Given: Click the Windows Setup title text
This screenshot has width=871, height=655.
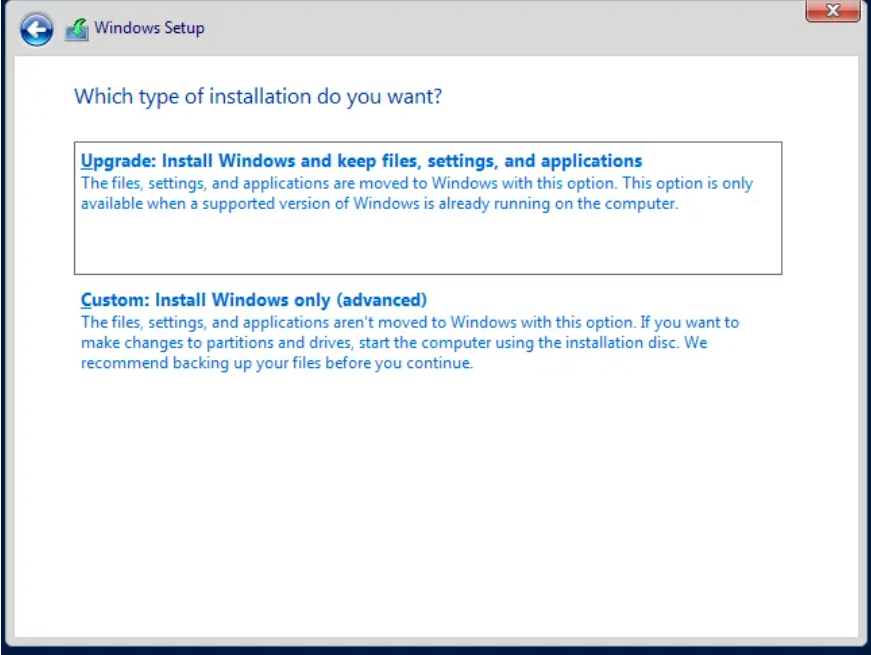Looking at the screenshot, I should tap(149, 28).
